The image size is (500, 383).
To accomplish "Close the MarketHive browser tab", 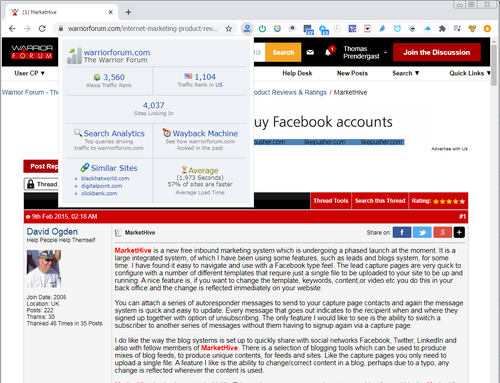I will tap(111, 12).
